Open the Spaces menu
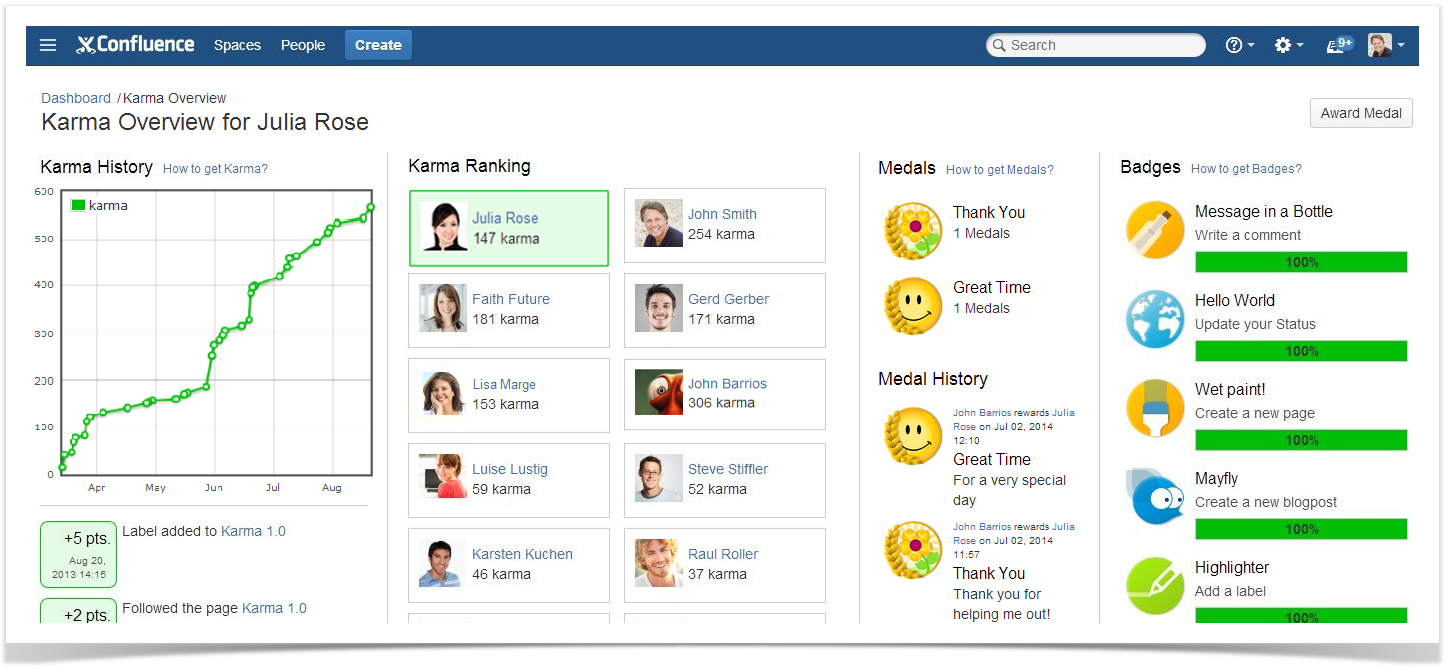Screen dimensions: 1453x672 237,45
